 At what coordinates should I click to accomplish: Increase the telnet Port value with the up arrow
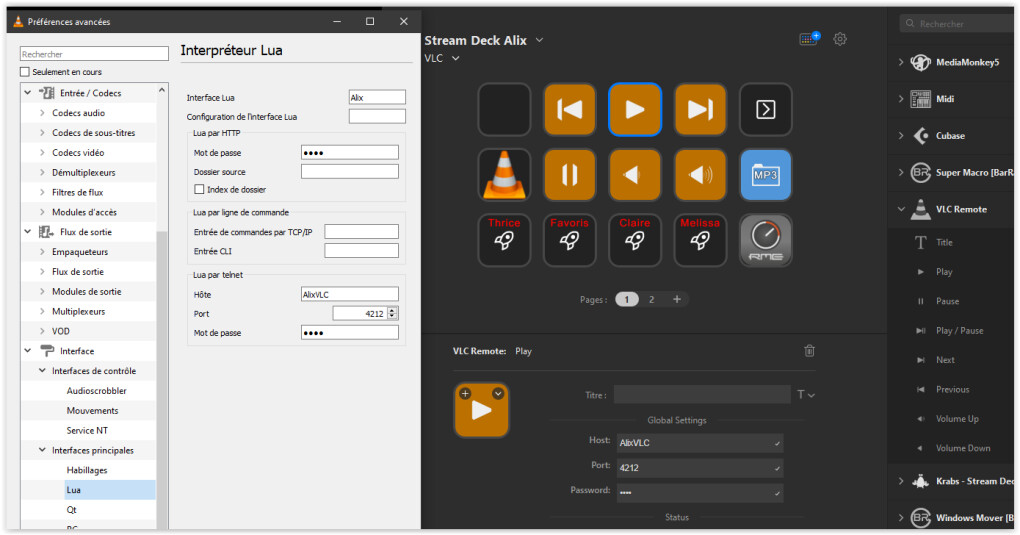click(392, 310)
